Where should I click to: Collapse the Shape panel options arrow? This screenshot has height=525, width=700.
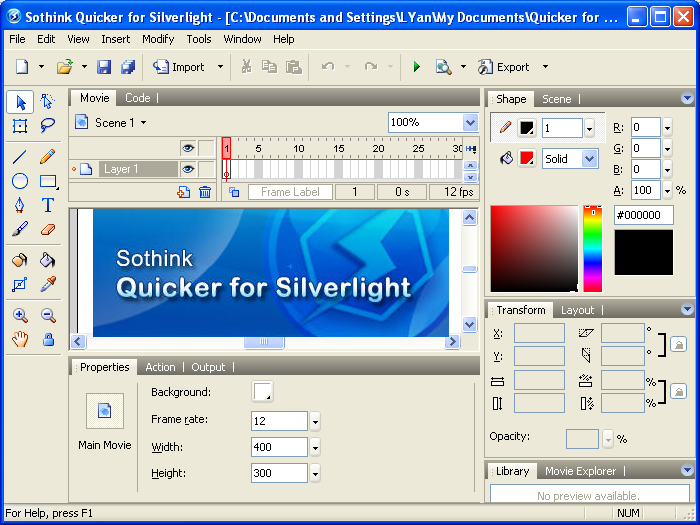tap(687, 98)
